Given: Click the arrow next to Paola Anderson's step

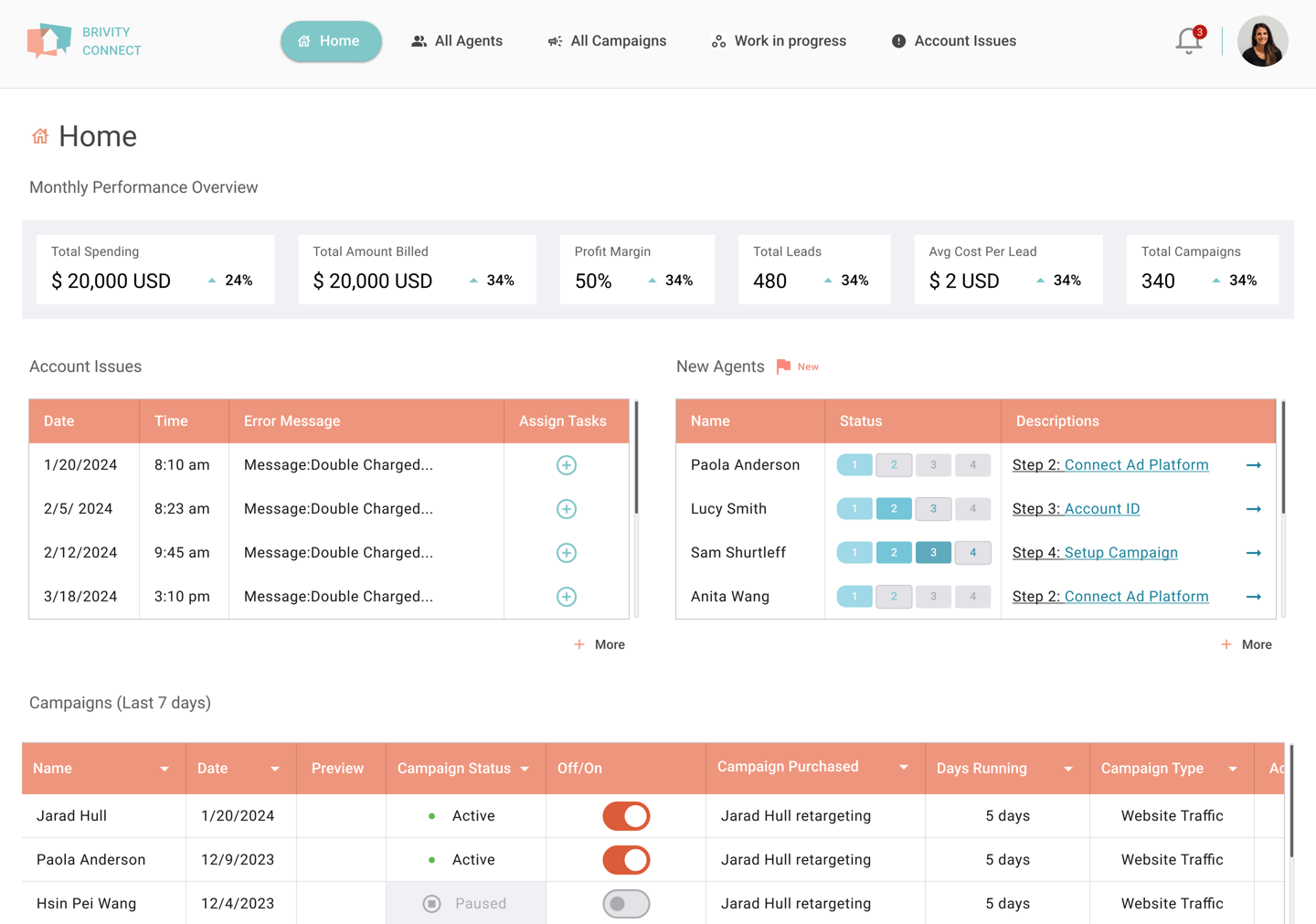Looking at the screenshot, I should (1254, 465).
